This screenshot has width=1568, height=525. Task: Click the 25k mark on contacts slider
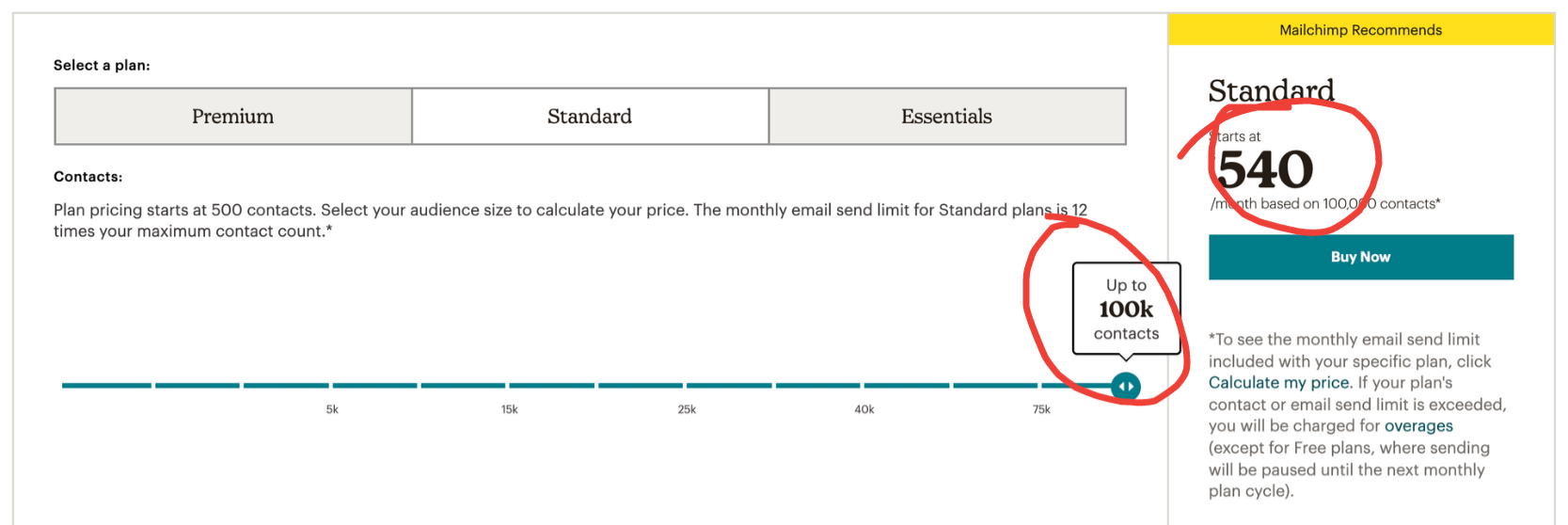point(687,409)
